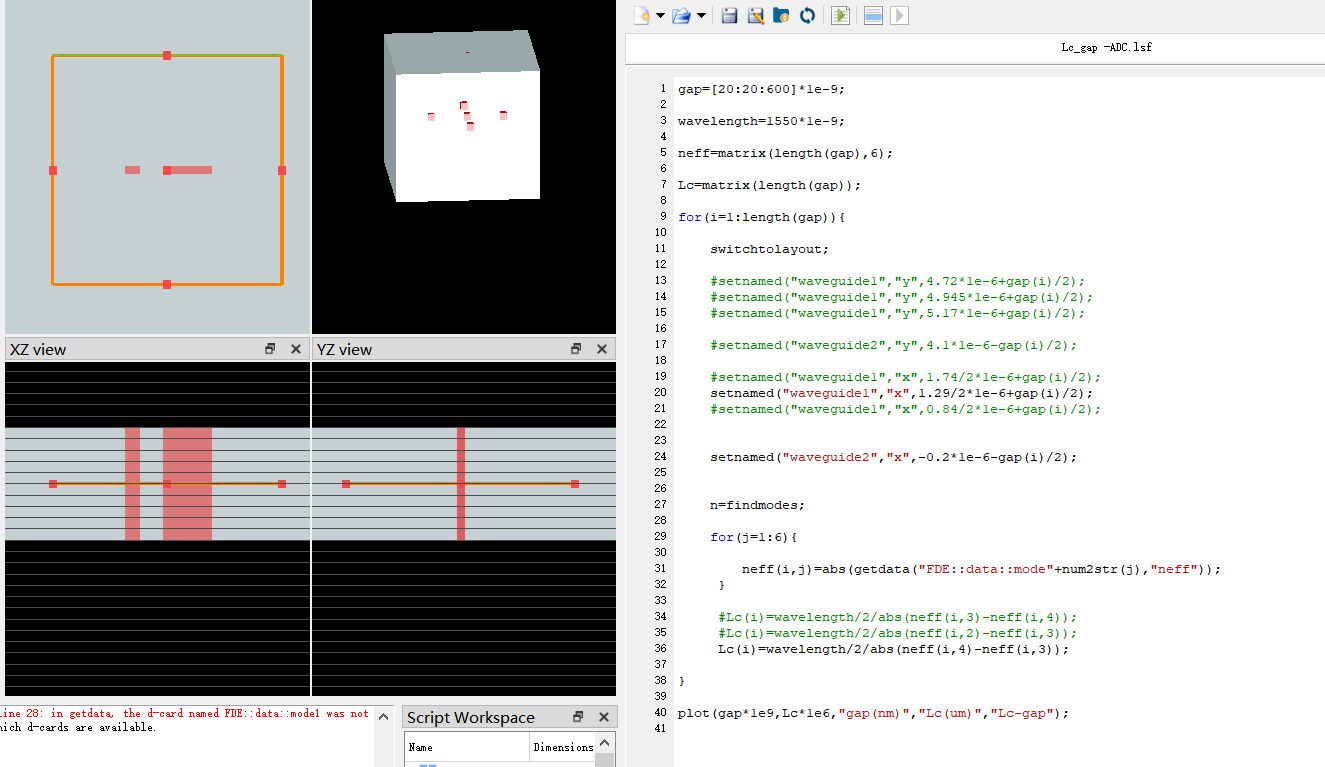Viewport: 1325px width, 767px height.
Task: Undock the XZ view panel
Action: coord(270,349)
